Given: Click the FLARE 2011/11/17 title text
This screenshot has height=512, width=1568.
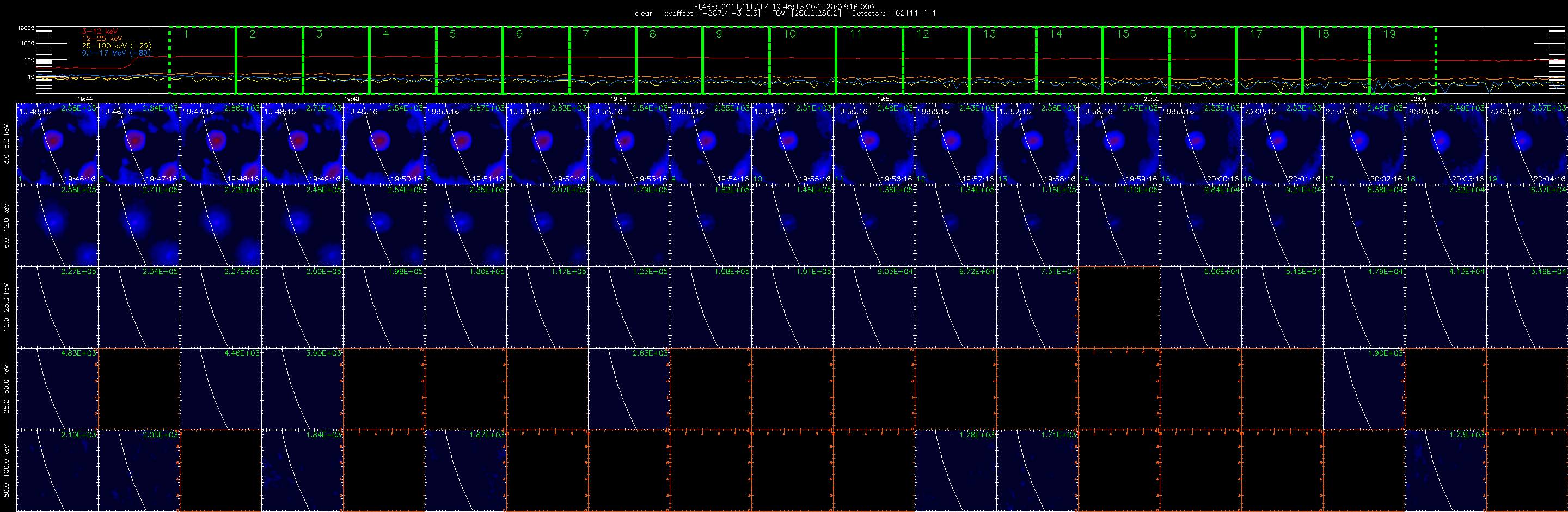Looking at the screenshot, I should 784,7.
